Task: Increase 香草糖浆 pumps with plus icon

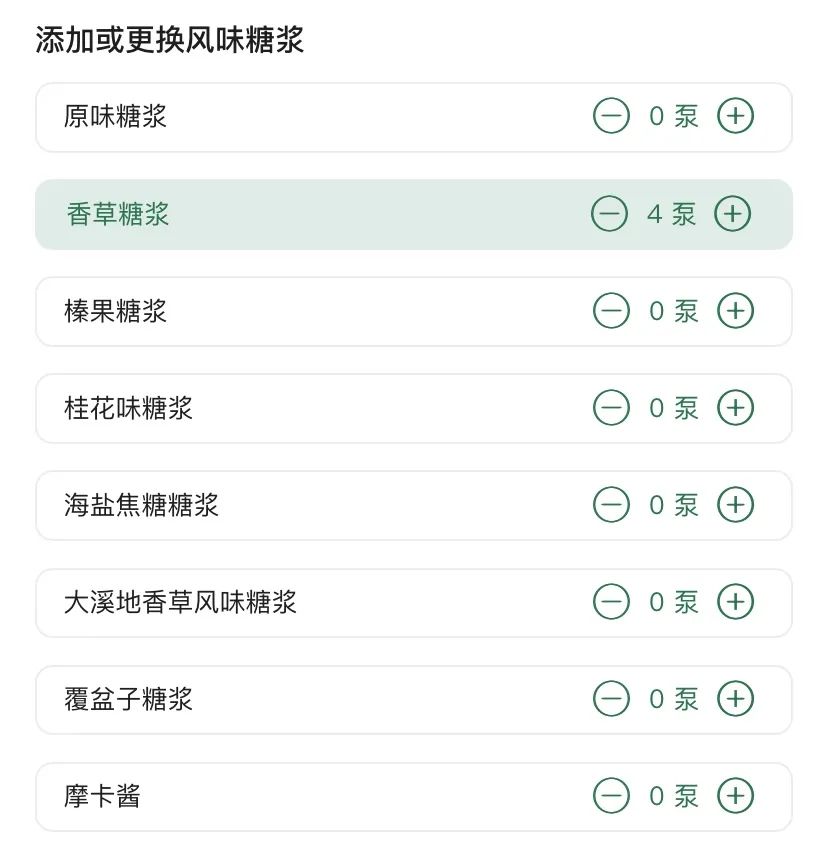Action: click(x=732, y=214)
